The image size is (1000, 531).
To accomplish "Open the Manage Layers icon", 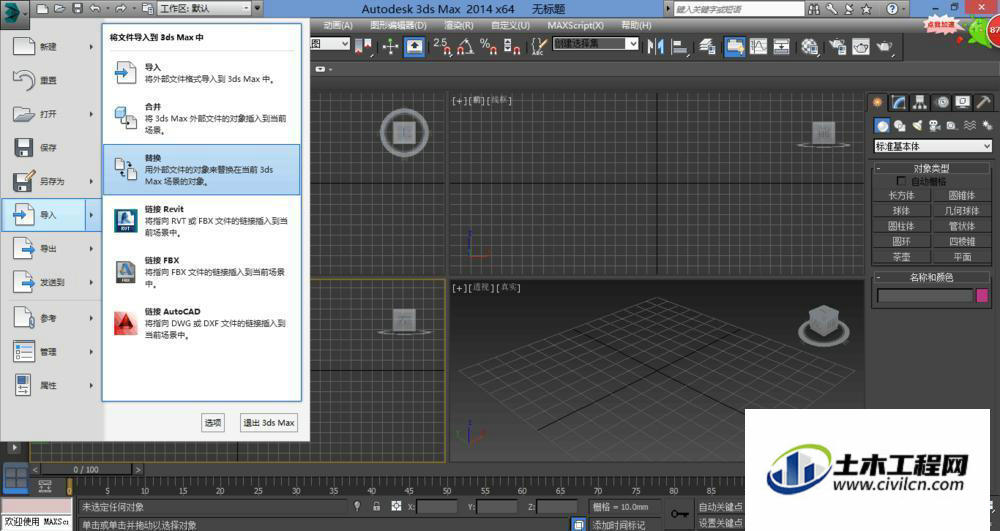I will [x=707, y=47].
